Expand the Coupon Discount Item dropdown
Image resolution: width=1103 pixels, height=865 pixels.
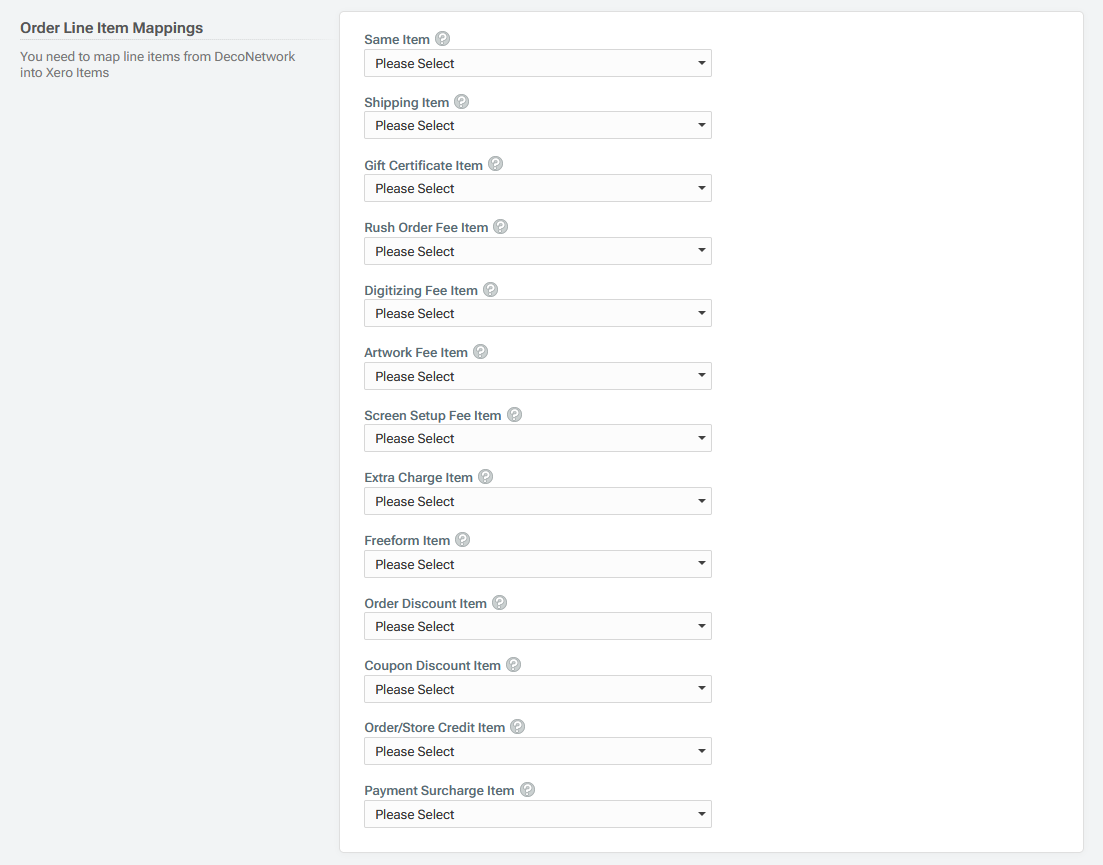(x=537, y=689)
